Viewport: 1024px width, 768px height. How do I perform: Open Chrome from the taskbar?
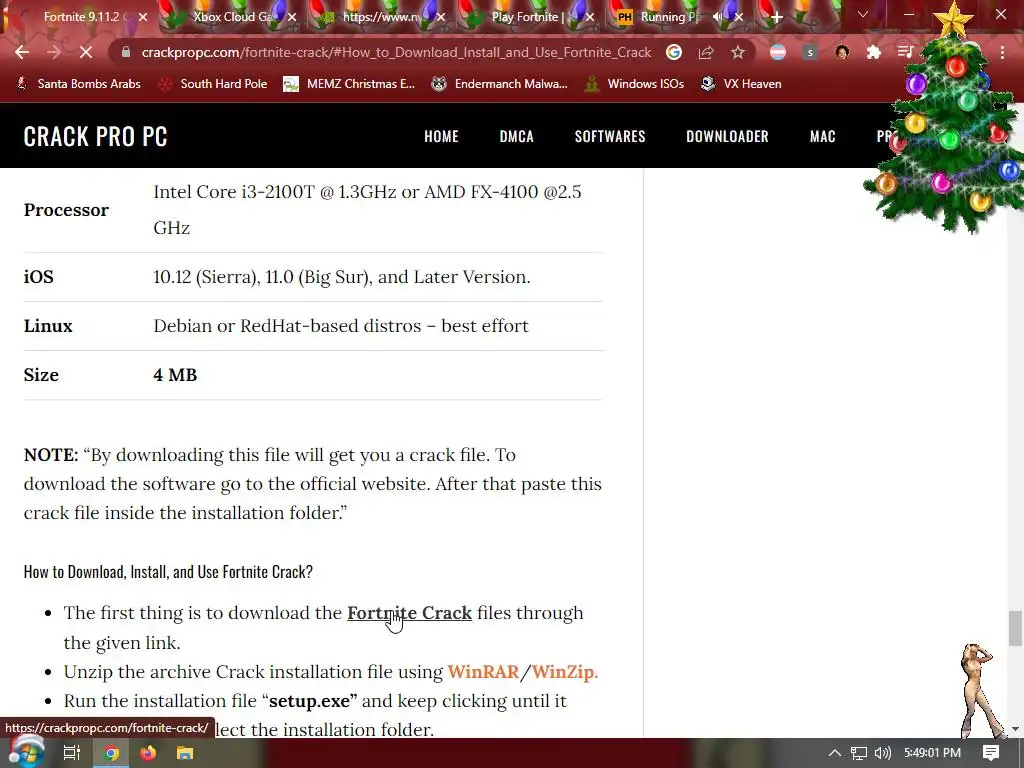tap(111, 753)
